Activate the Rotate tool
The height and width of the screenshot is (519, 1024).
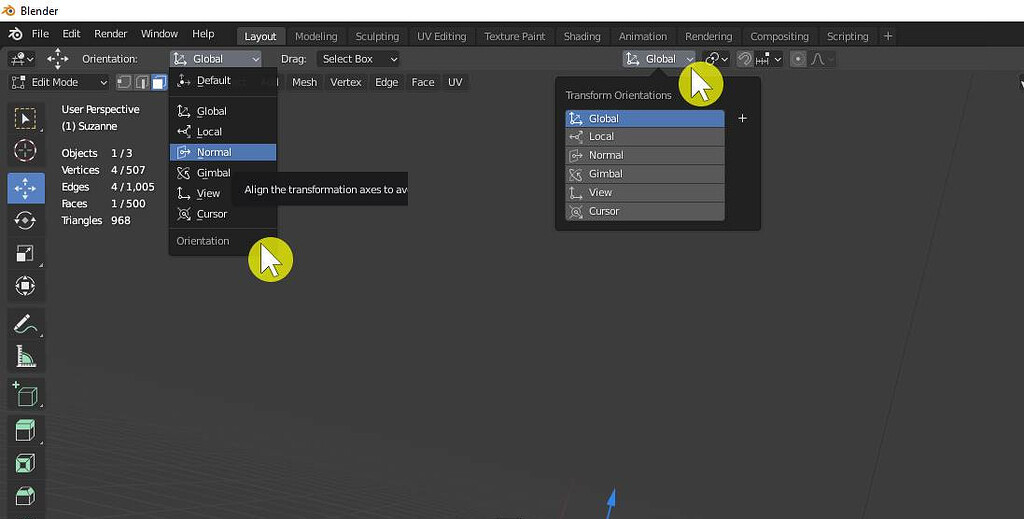(x=25, y=221)
